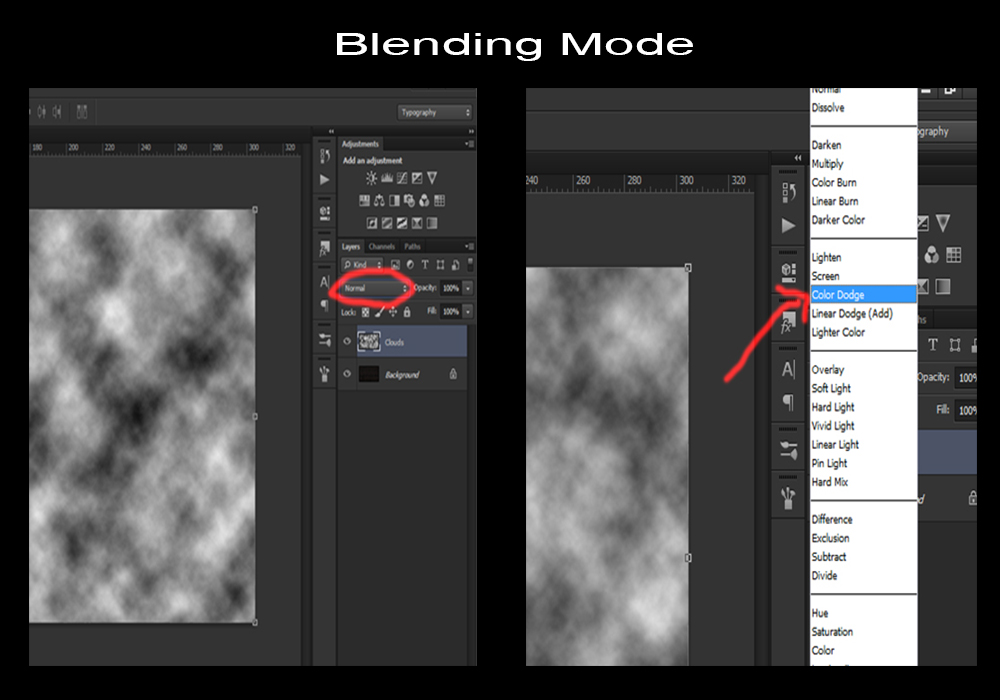Viewport: 1000px width, 700px height.
Task: Add a Black & White adjustment
Action: tap(394, 201)
